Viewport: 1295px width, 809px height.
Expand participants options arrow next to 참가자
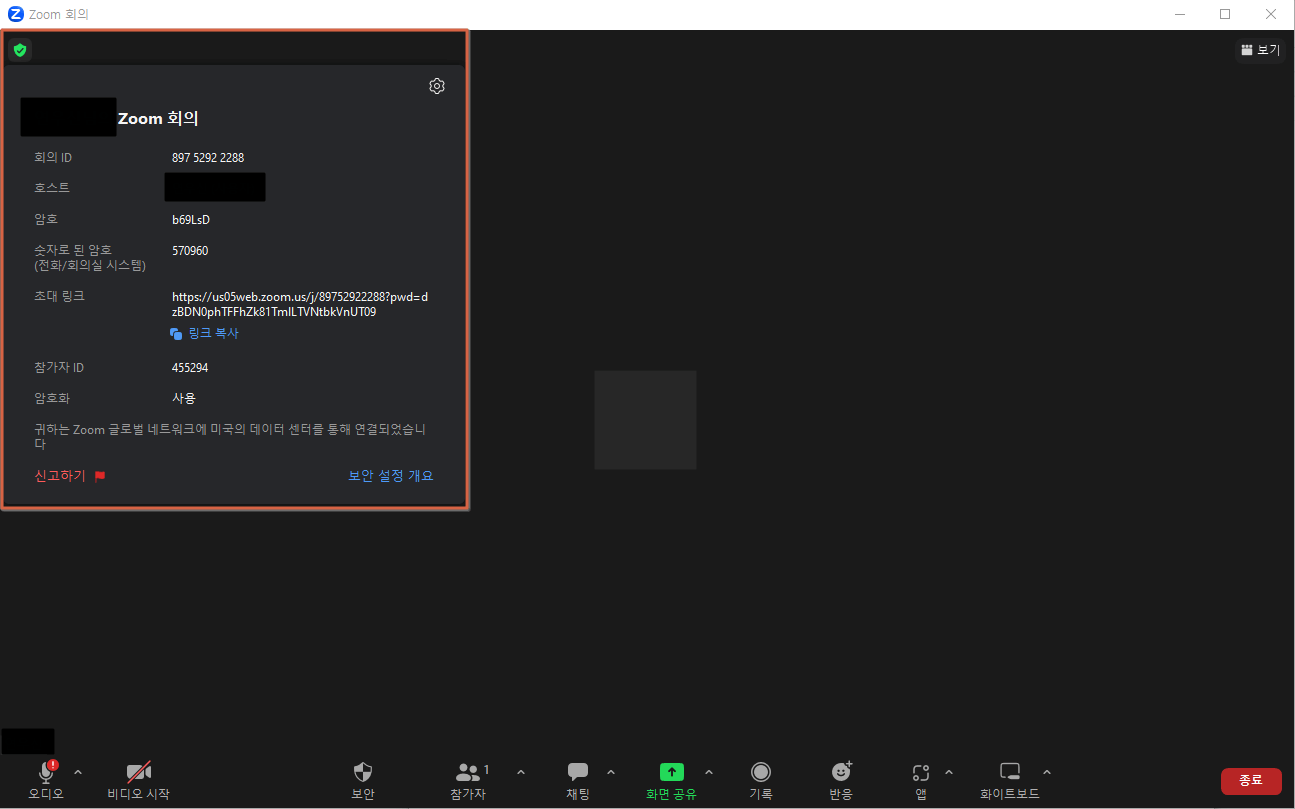[x=520, y=772]
